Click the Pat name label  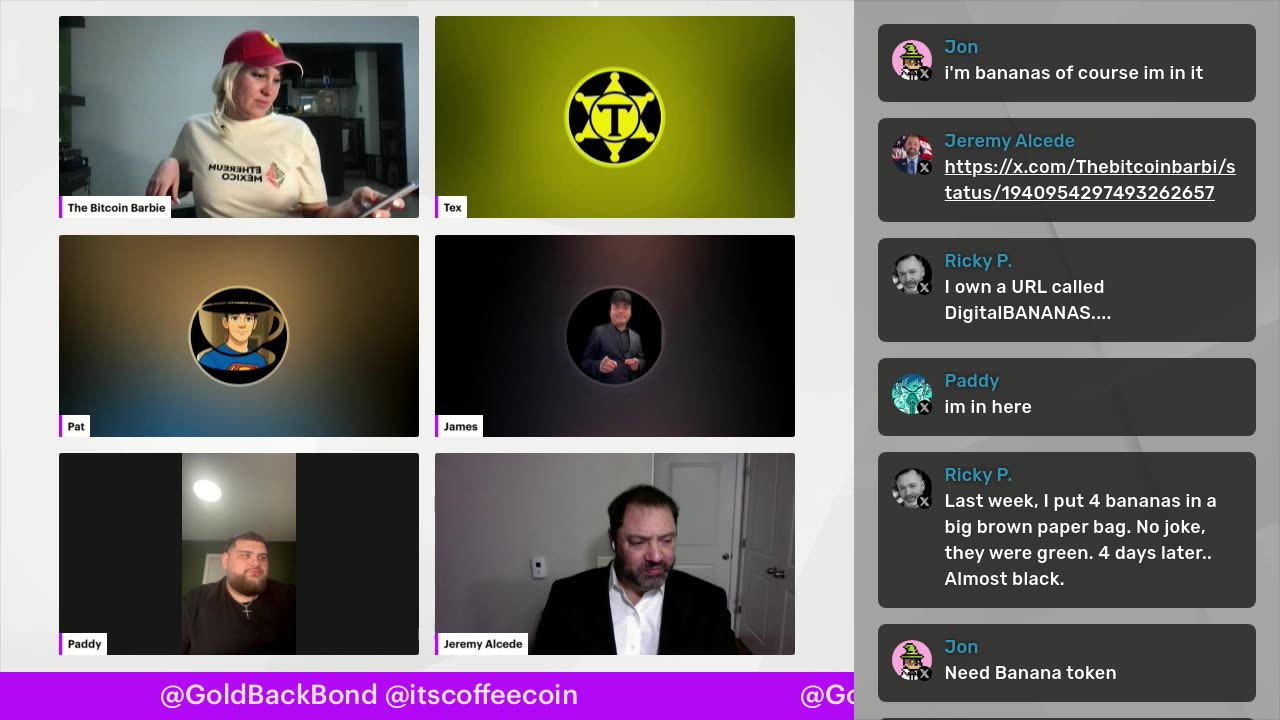(x=76, y=426)
